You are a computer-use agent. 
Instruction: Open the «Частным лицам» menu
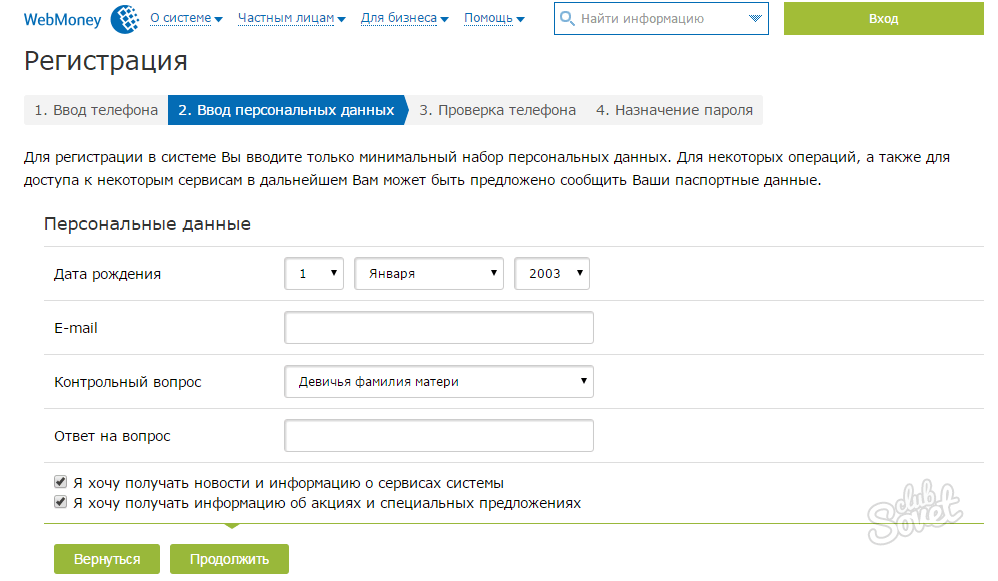click(x=292, y=18)
